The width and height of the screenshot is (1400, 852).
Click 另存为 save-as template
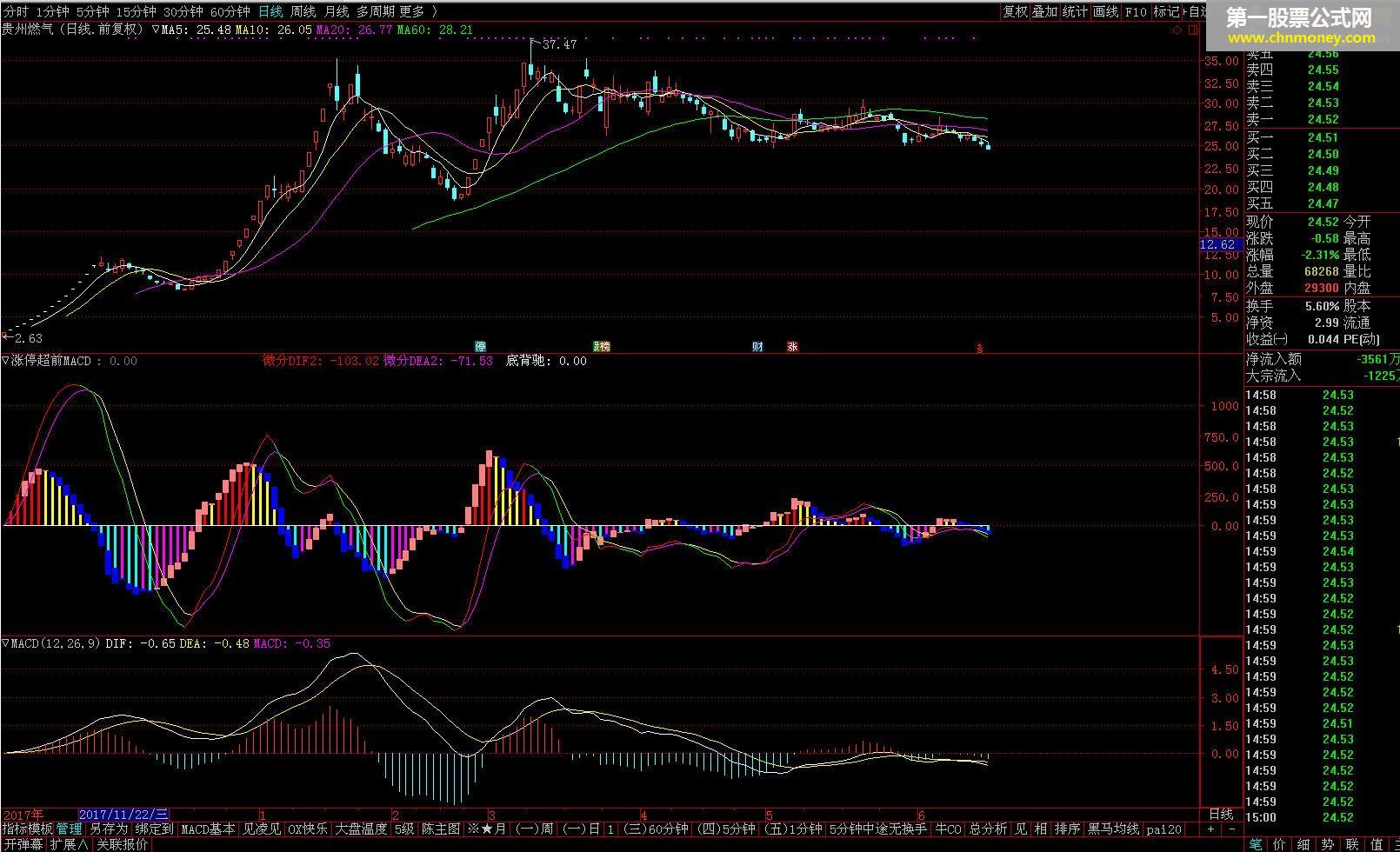coord(108,829)
